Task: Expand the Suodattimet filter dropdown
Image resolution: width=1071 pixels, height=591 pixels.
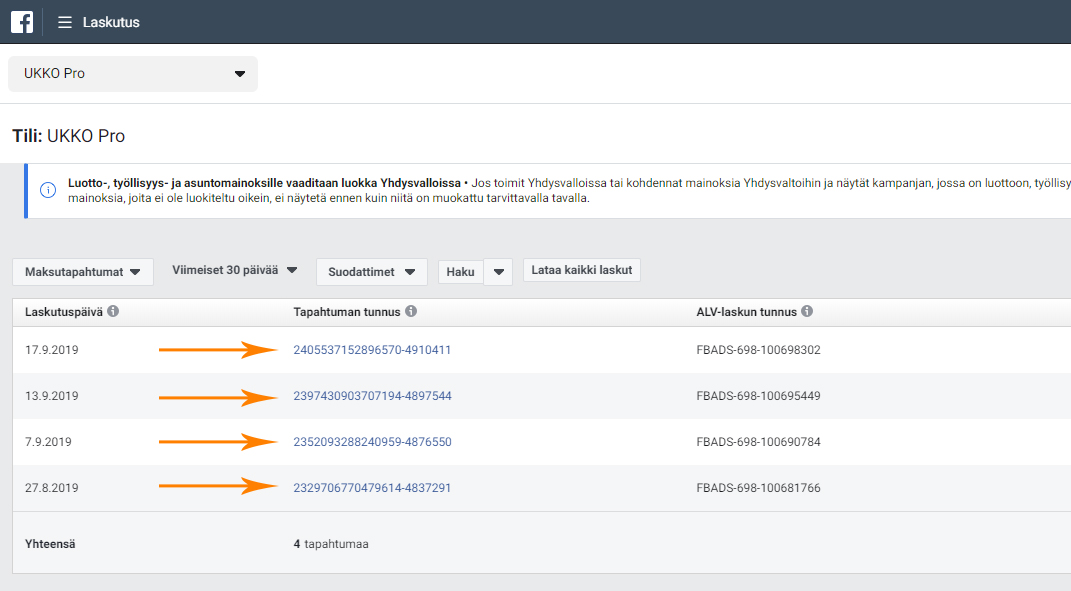Action: 372,272
